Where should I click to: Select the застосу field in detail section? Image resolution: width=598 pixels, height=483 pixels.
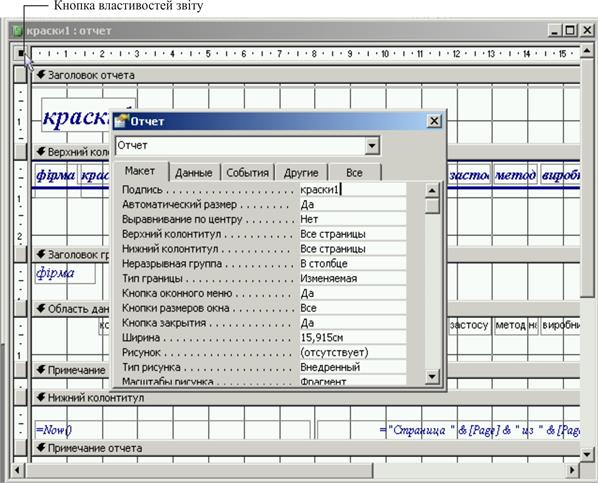coord(469,325)
